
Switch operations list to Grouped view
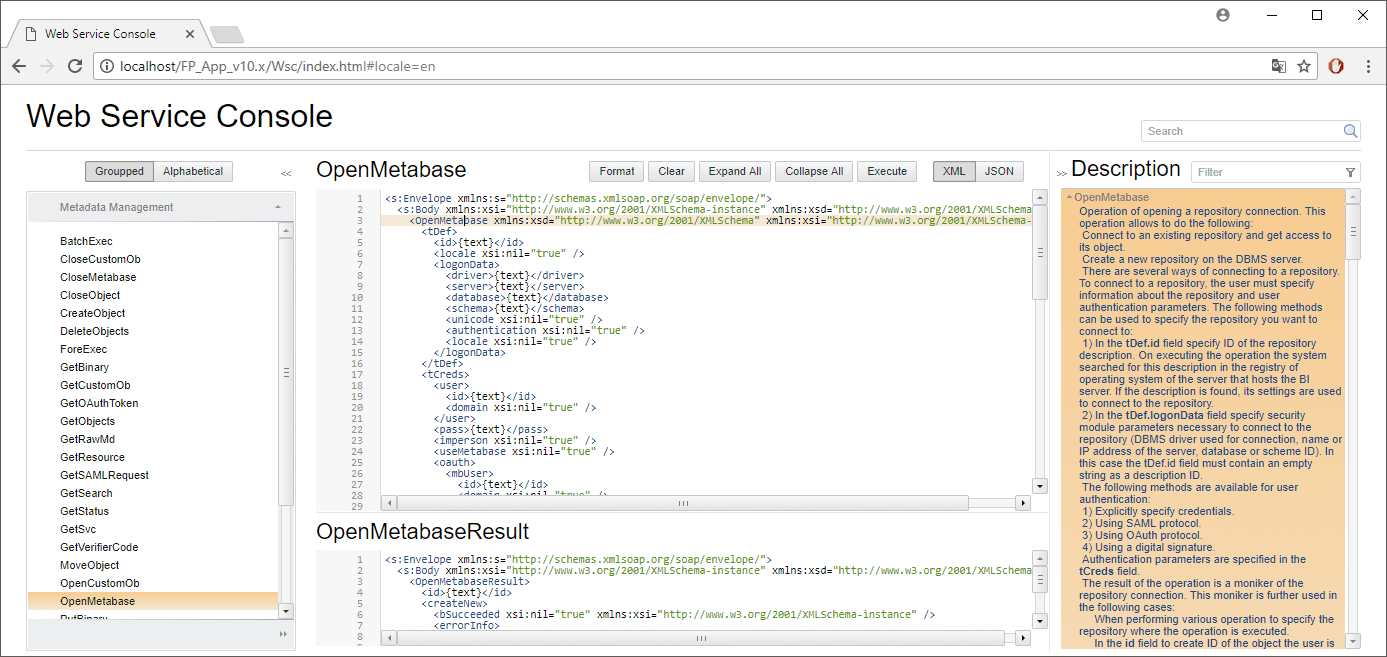119,171
